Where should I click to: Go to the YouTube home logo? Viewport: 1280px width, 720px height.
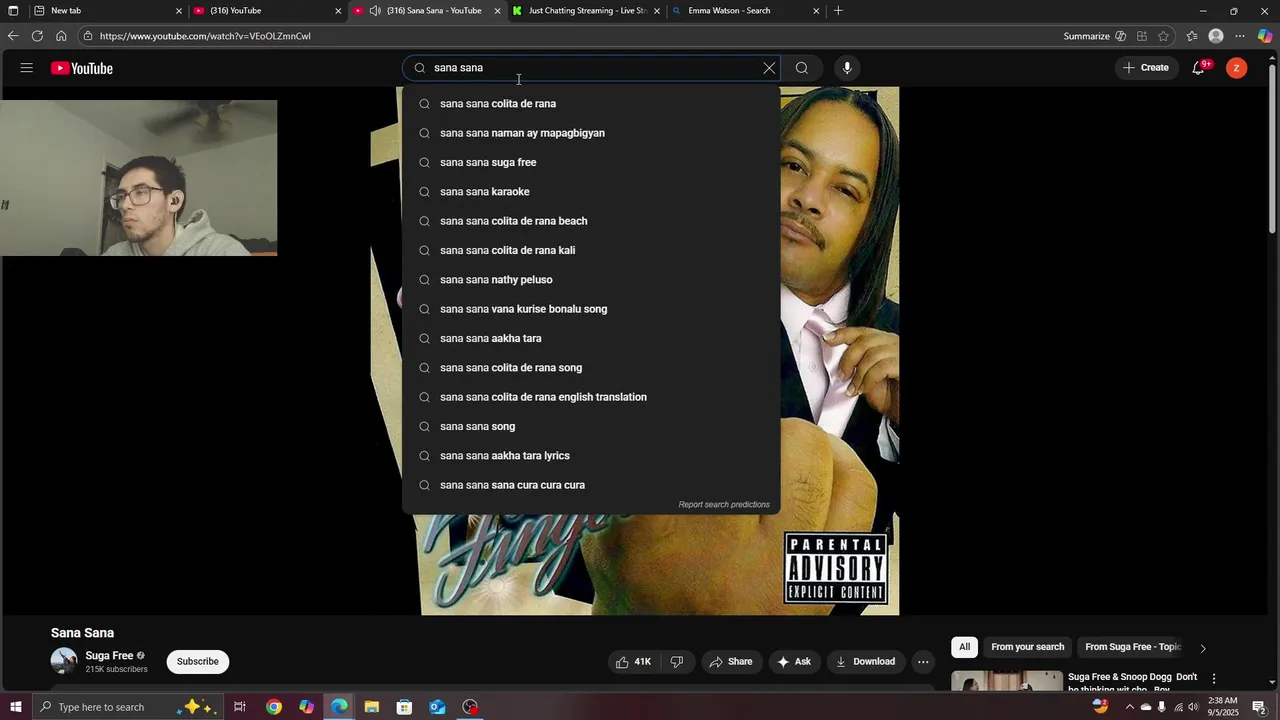(82, 68)
